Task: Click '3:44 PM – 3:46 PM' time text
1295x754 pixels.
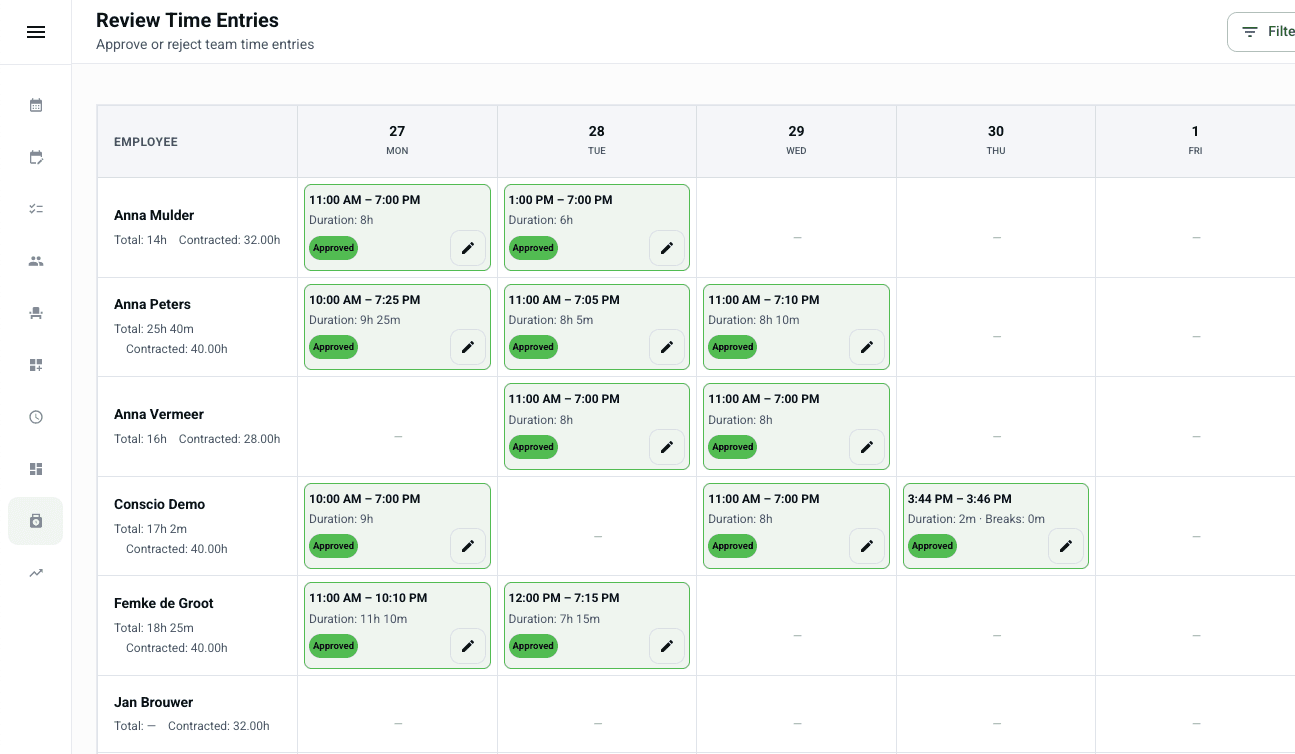Action: [960, 499]
